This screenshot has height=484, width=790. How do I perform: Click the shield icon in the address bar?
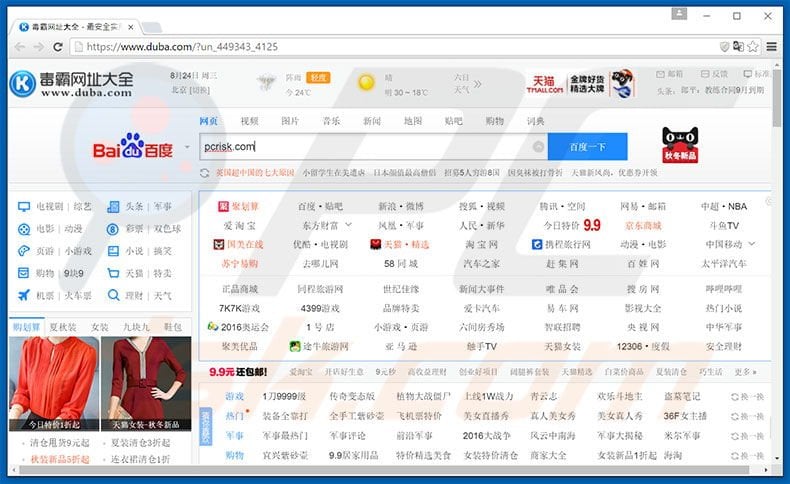pos(725,47)
